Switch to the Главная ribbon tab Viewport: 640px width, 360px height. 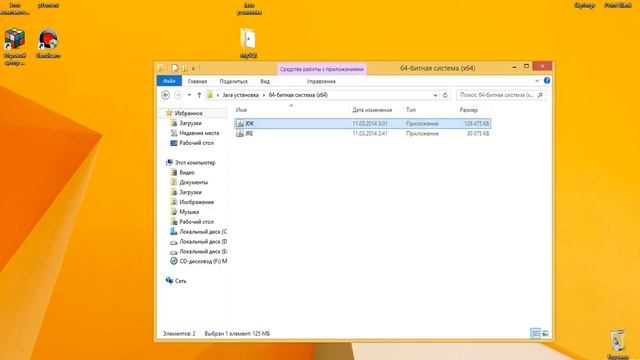coord(197,81)
